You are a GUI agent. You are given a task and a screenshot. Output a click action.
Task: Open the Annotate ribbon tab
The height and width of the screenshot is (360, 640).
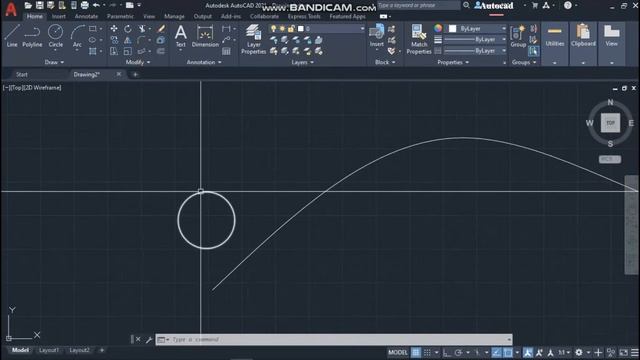pyautogui.click(x=86, y=16)
